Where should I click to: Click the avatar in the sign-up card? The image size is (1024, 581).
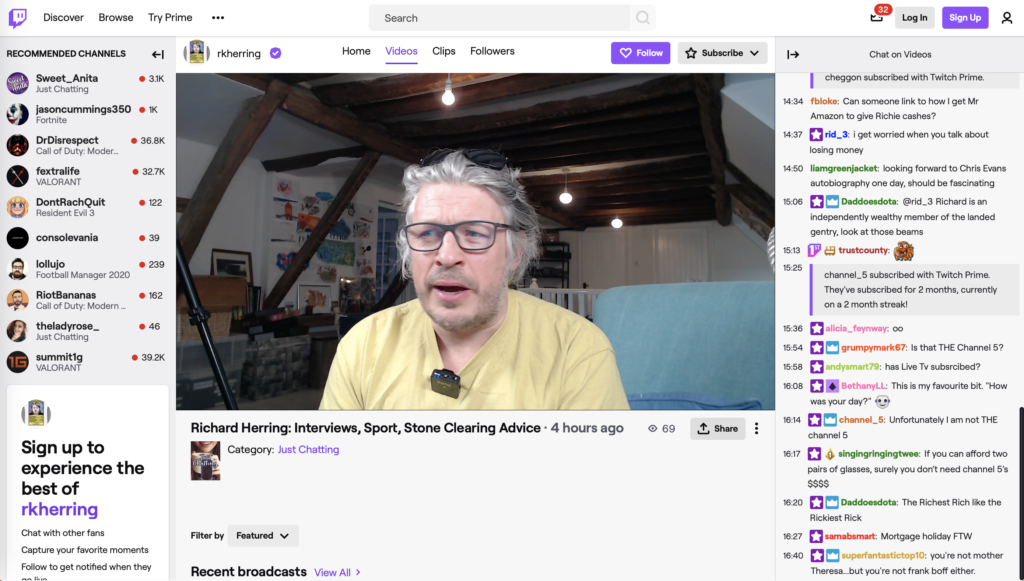36,413
